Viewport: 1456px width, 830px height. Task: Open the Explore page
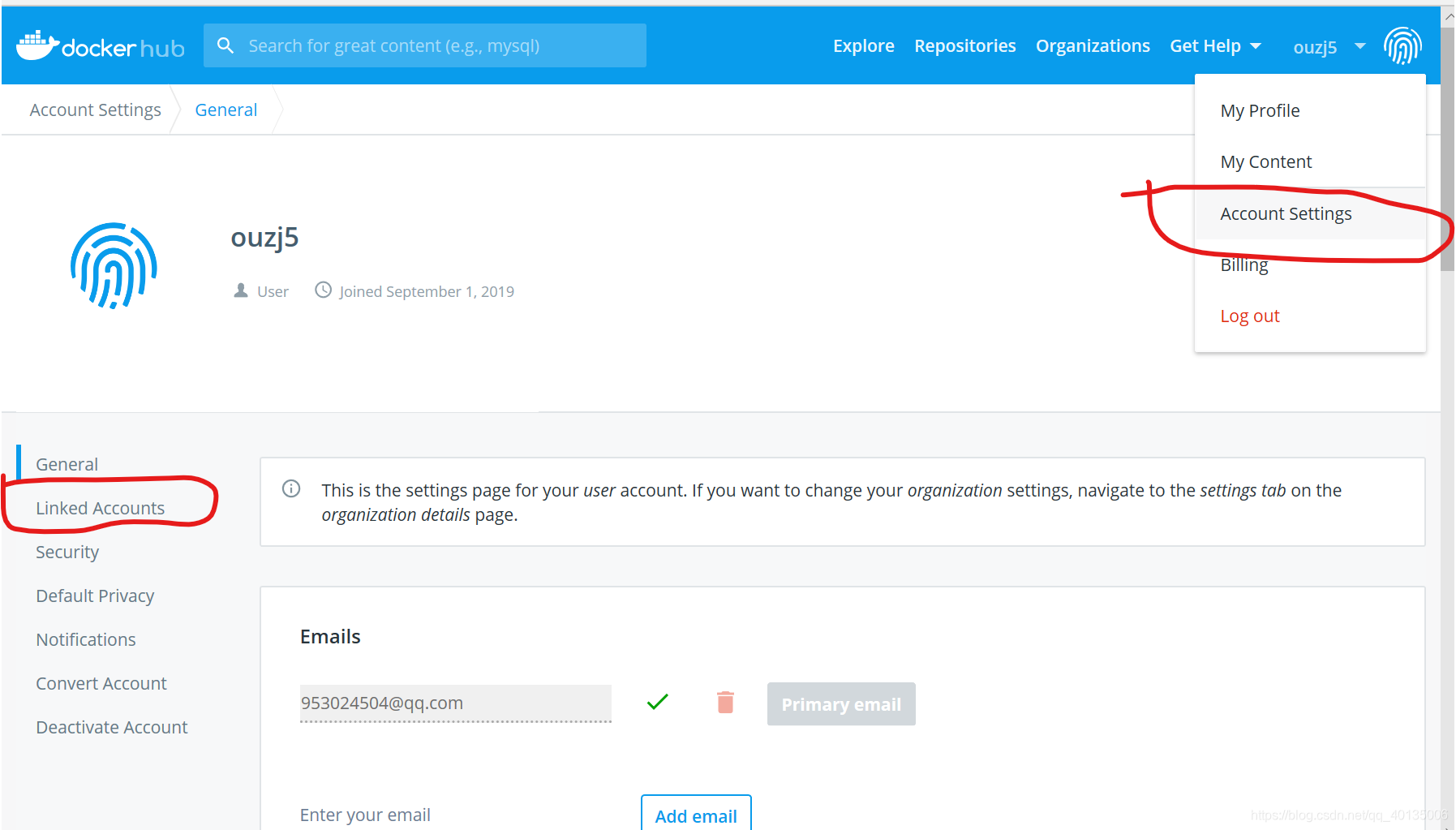(864, 46)
